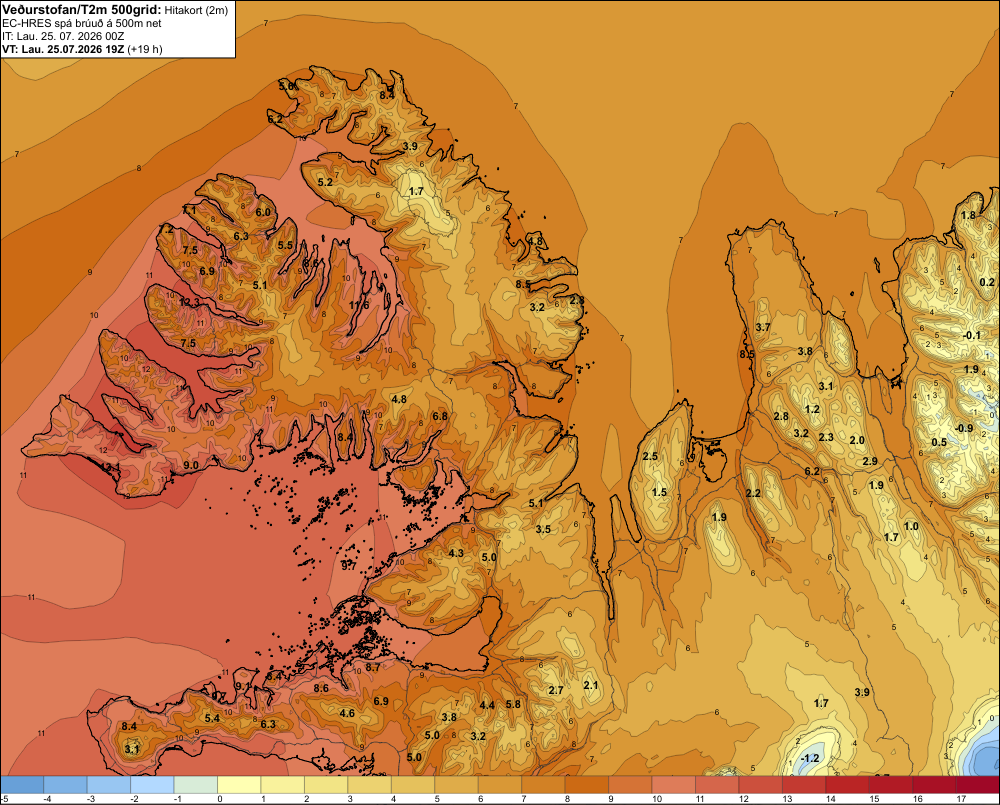1000x805 pixels.
Task: Click the 2.5 temperature value
Action: click(650, 456)
